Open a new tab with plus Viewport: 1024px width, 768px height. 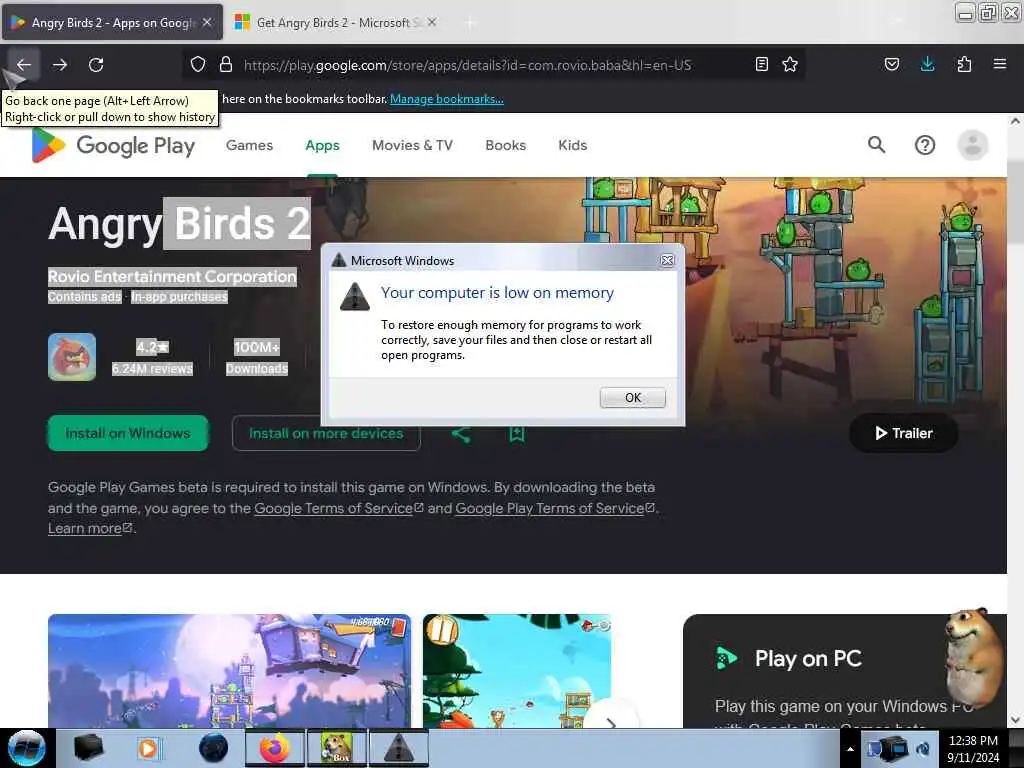point(469,23)
